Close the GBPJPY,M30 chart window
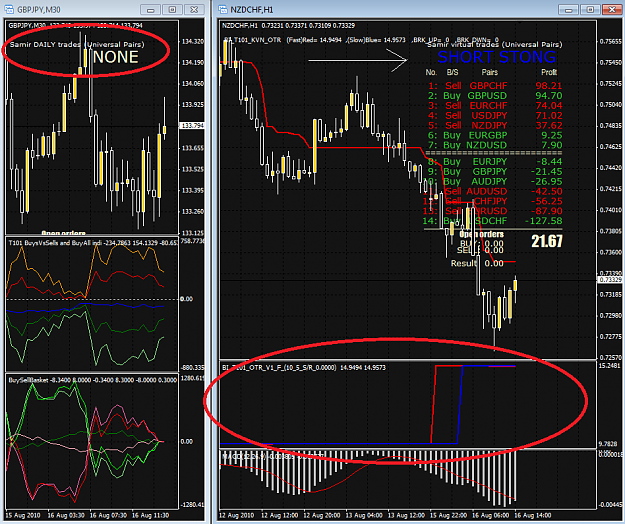Viewport: 625px width, 524px height. [194, 10]
